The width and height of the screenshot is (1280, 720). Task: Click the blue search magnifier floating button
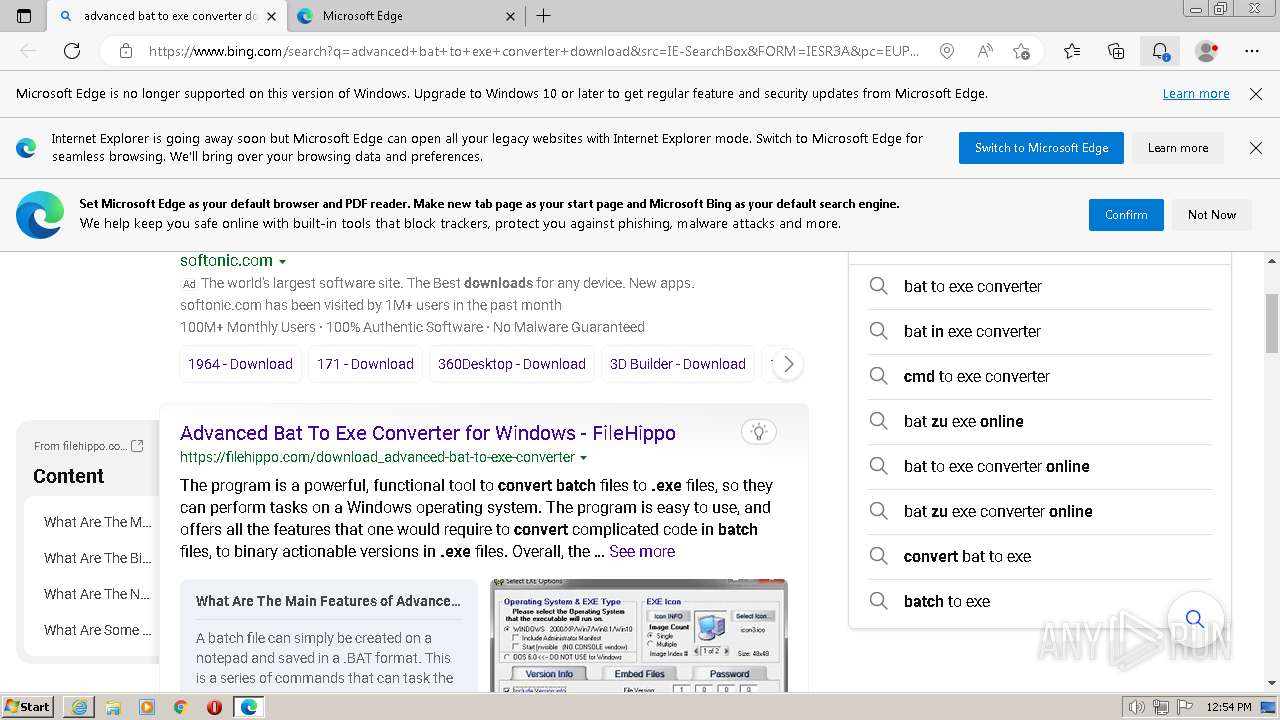click(x=1194, y=619)
